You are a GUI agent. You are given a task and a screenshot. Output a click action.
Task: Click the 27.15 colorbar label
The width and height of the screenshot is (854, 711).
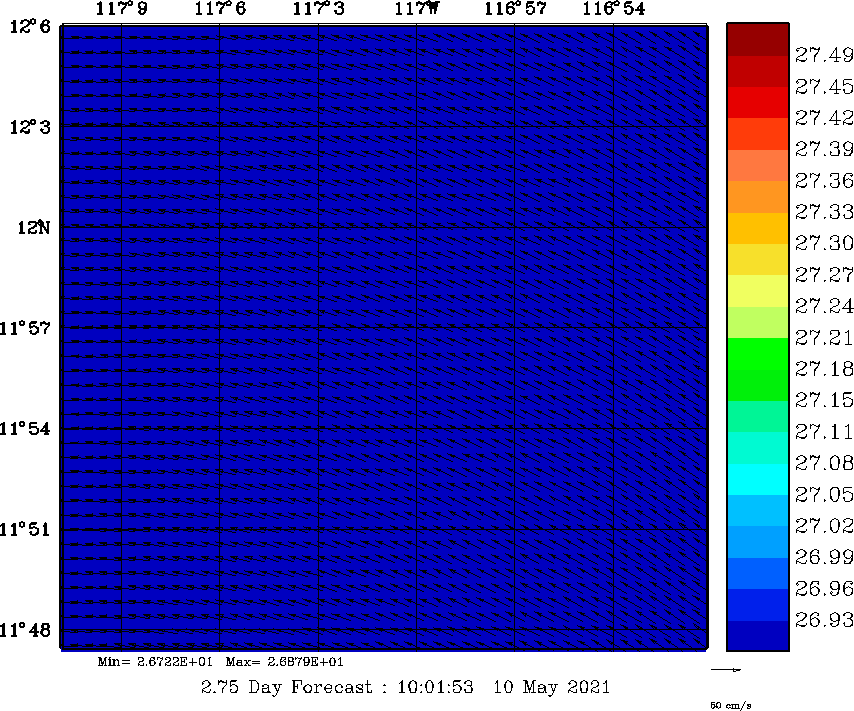[x=824, y=400]
